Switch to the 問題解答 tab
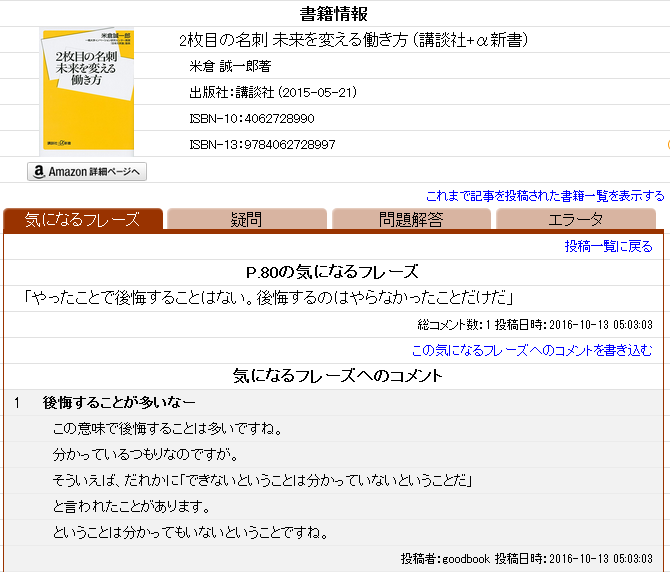Image resolution: width=670 pixels, height=572 pixels. click(411, 219)
